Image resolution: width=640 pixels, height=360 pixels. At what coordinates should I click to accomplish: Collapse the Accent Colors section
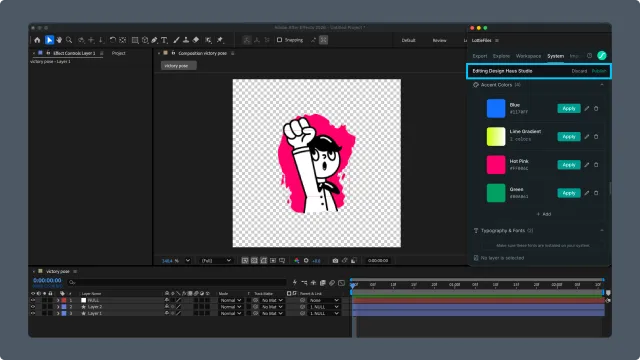(602, 85)
